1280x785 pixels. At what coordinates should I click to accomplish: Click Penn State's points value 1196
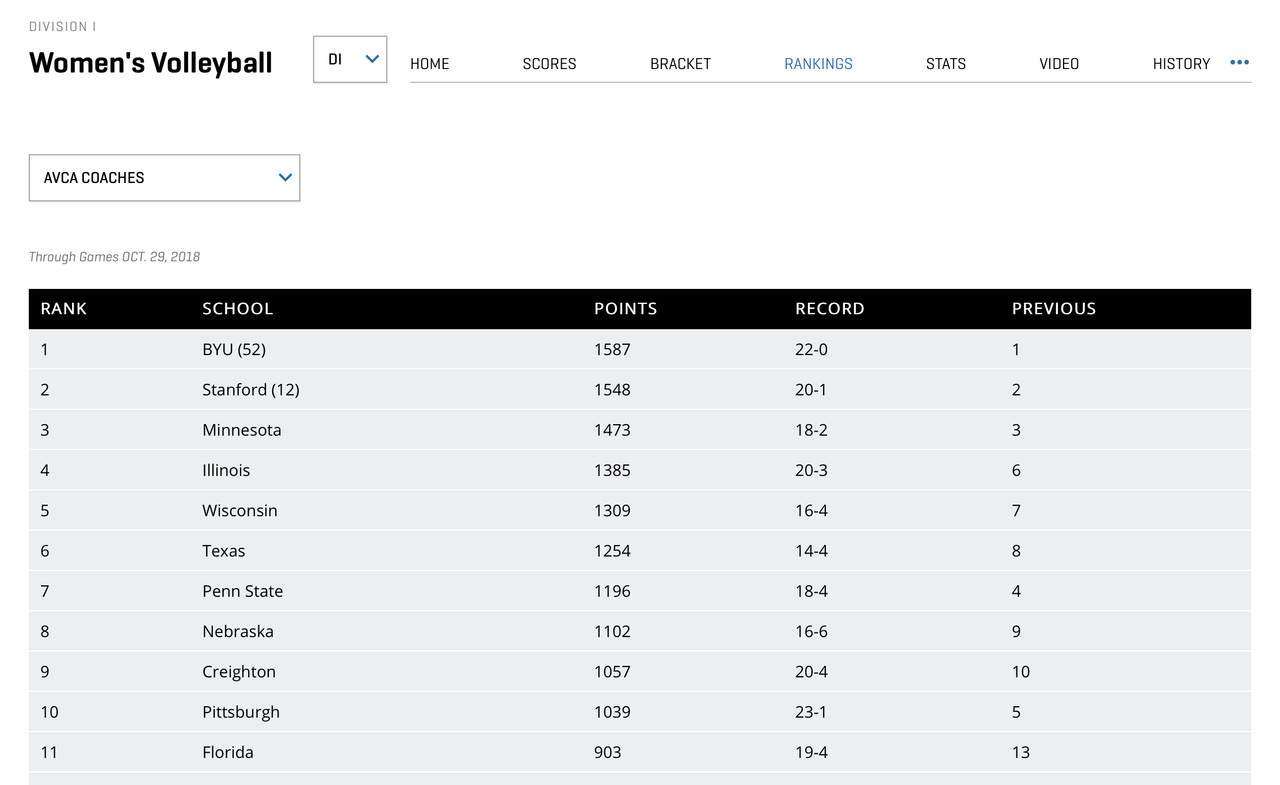point(612,591)
